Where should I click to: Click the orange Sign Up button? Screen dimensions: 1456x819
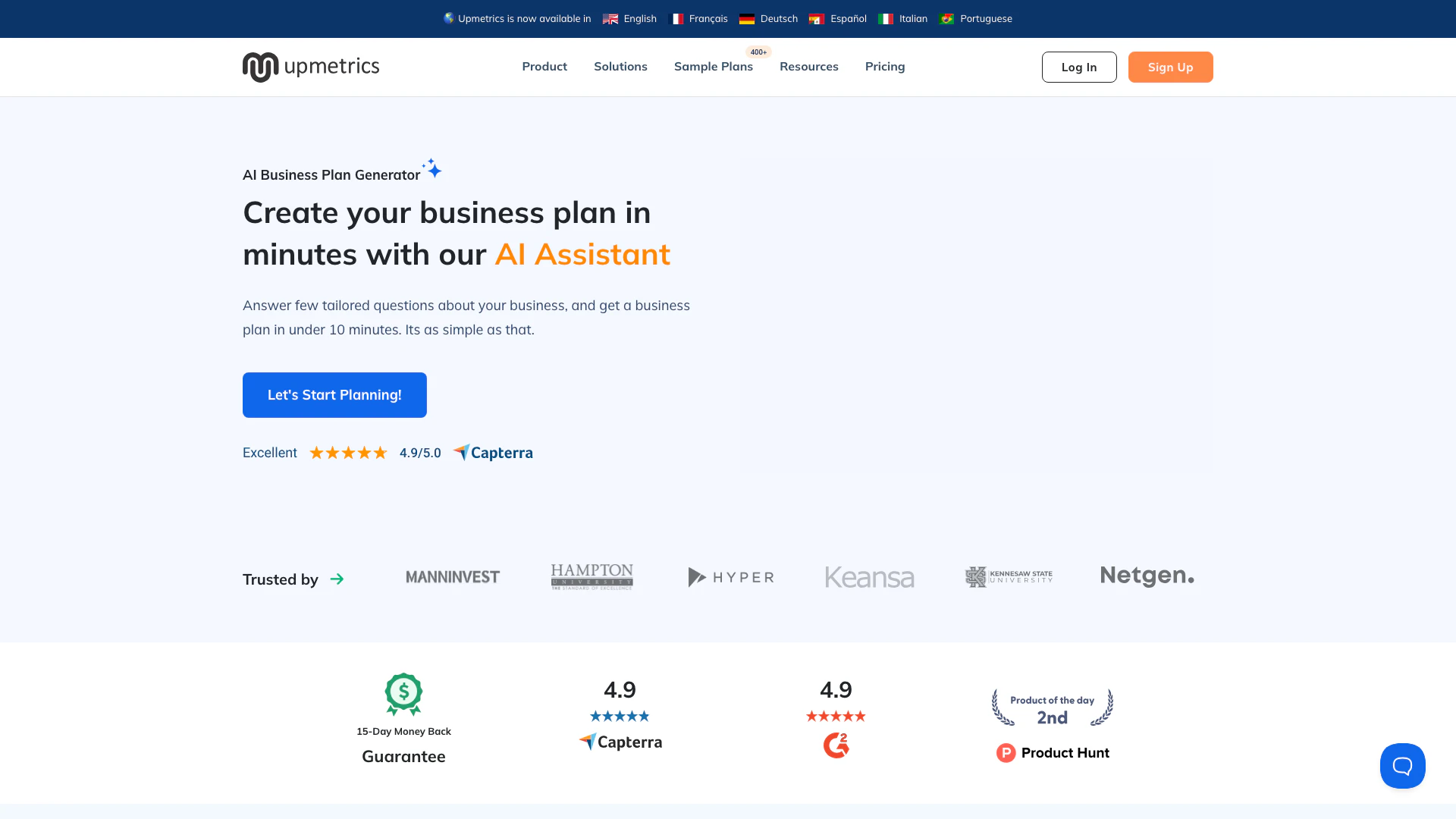(x=1170, y=67)
